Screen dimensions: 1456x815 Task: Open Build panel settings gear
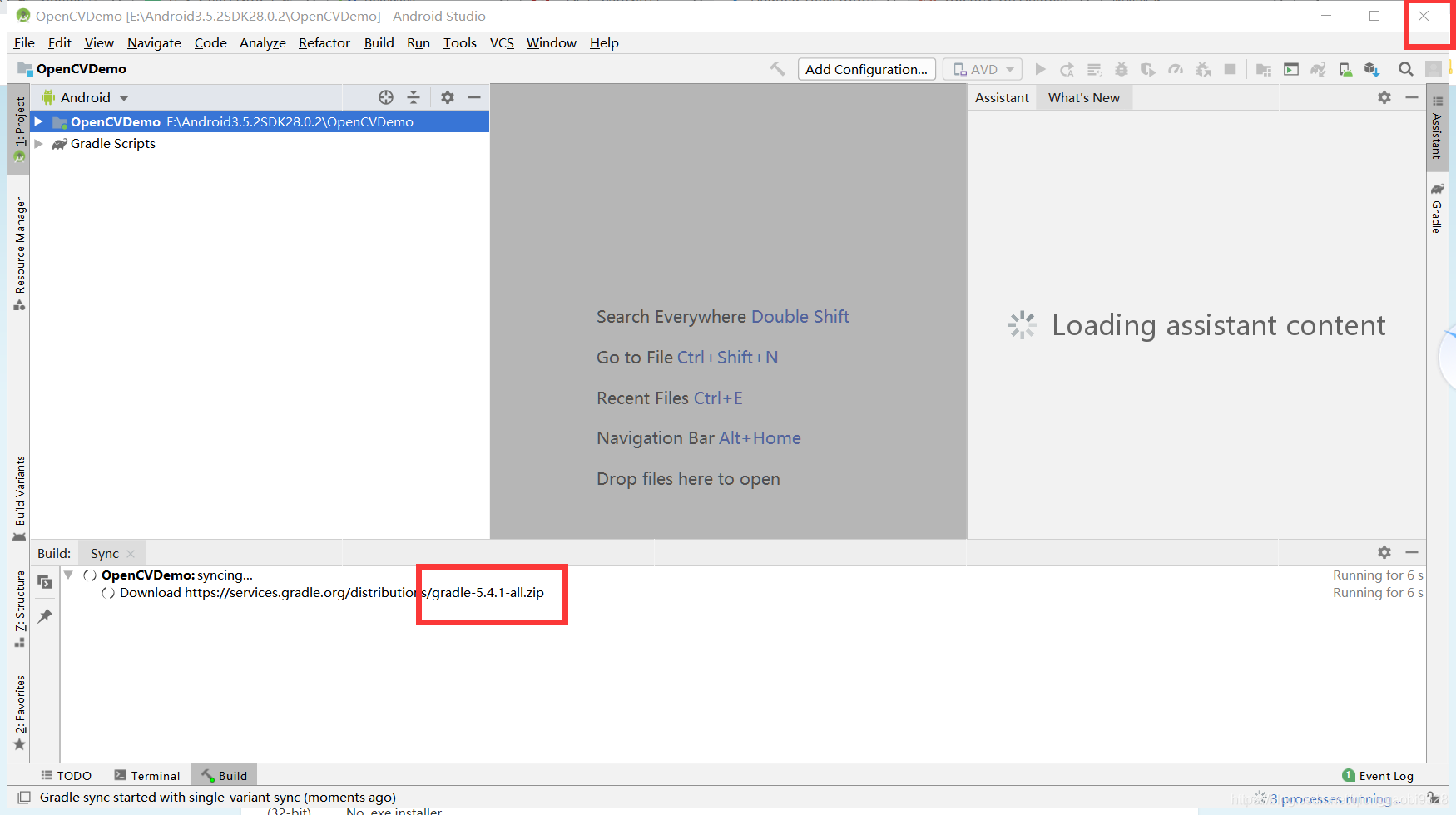(1384, 552)
